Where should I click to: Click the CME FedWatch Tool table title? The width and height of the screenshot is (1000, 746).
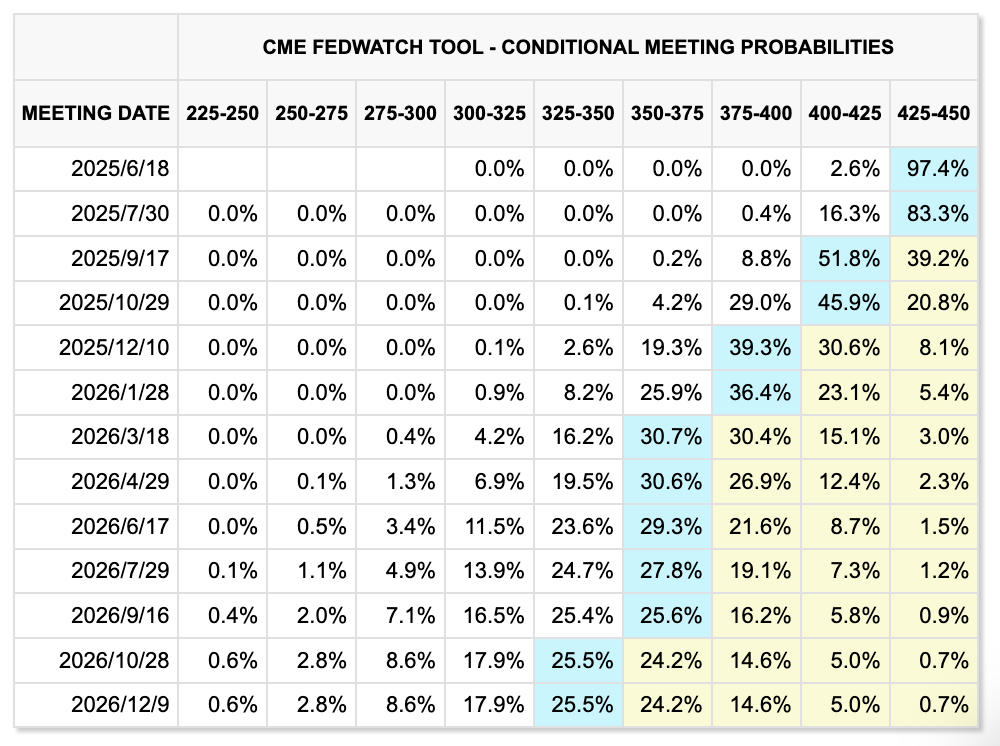tap(578, 47)
